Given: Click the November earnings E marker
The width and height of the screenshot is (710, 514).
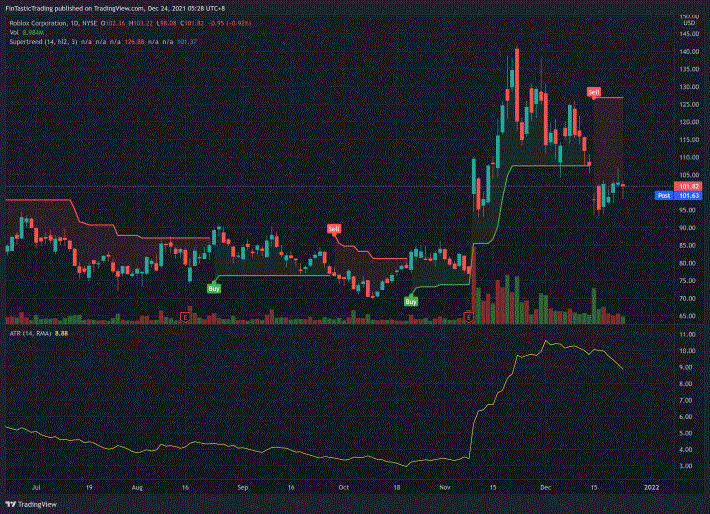Looking at the screenshot, I should click(x=469, y=317).
